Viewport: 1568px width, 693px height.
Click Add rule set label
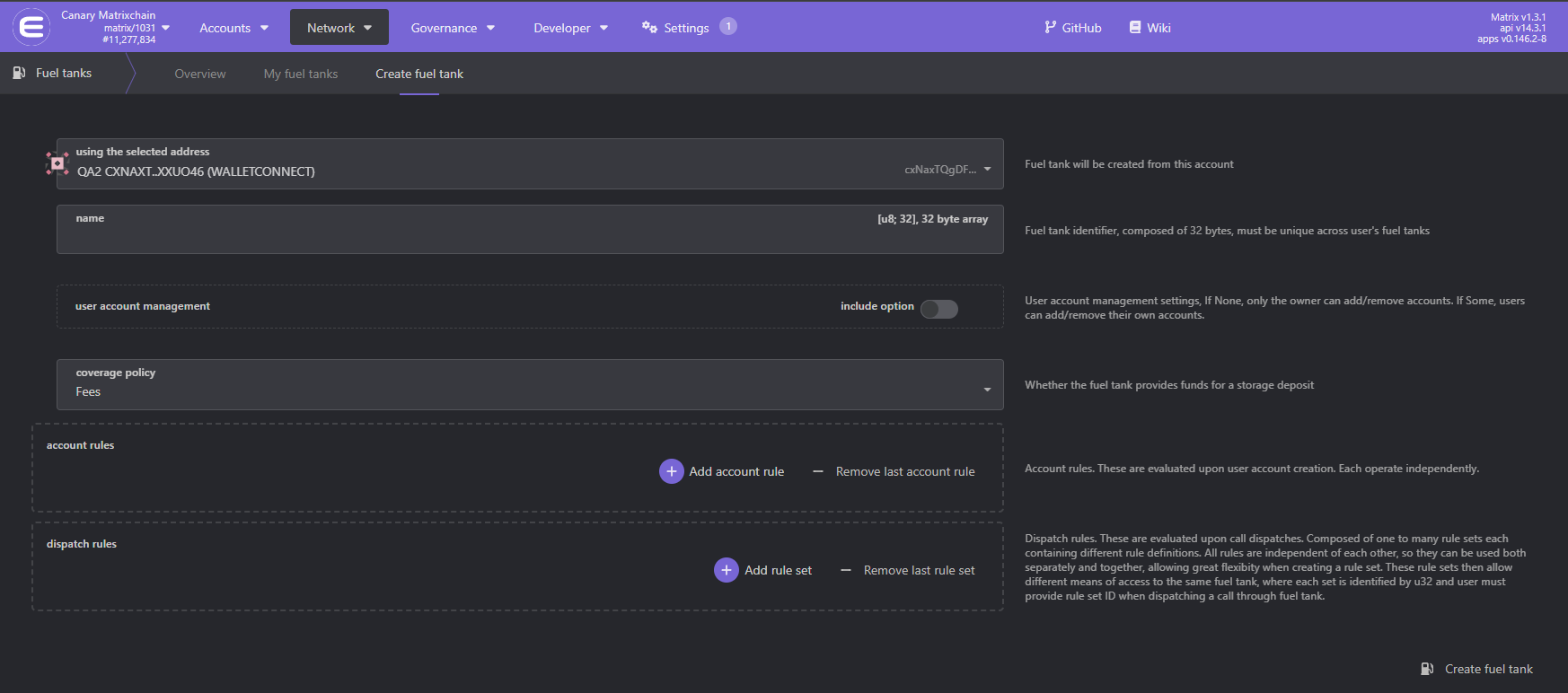click(778, 570)
